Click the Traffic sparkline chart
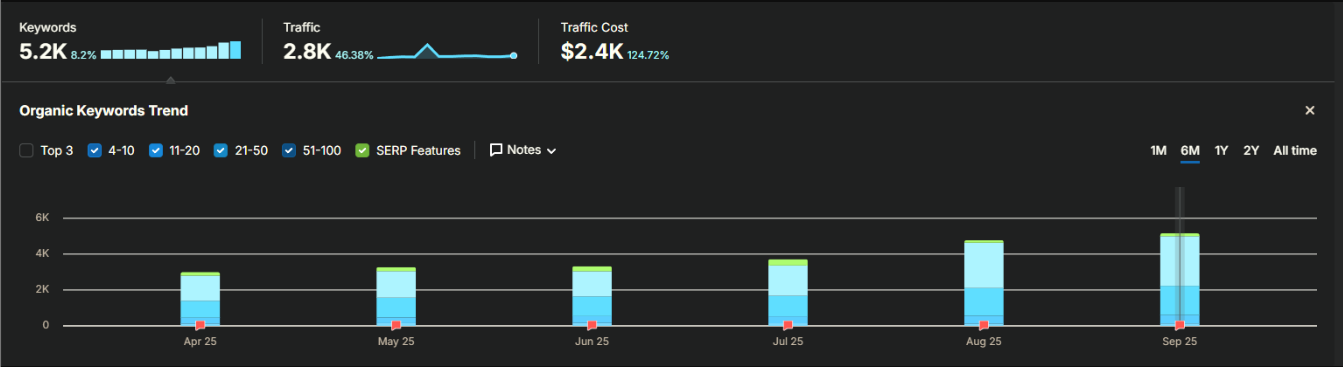Screen dimensions: 1343x367 tap(447, 52)
